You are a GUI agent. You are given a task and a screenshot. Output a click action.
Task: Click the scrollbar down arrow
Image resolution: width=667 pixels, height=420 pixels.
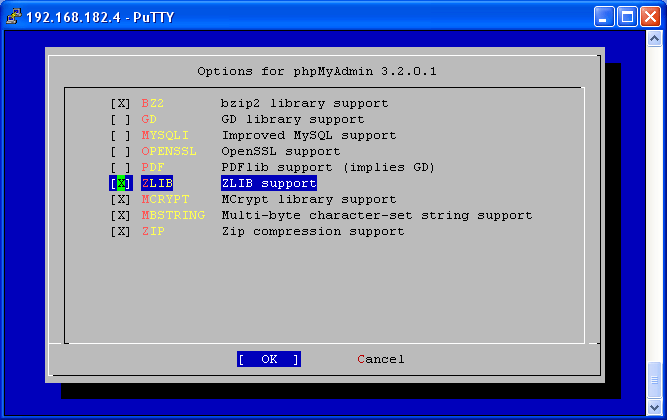(x=654, y=407)
